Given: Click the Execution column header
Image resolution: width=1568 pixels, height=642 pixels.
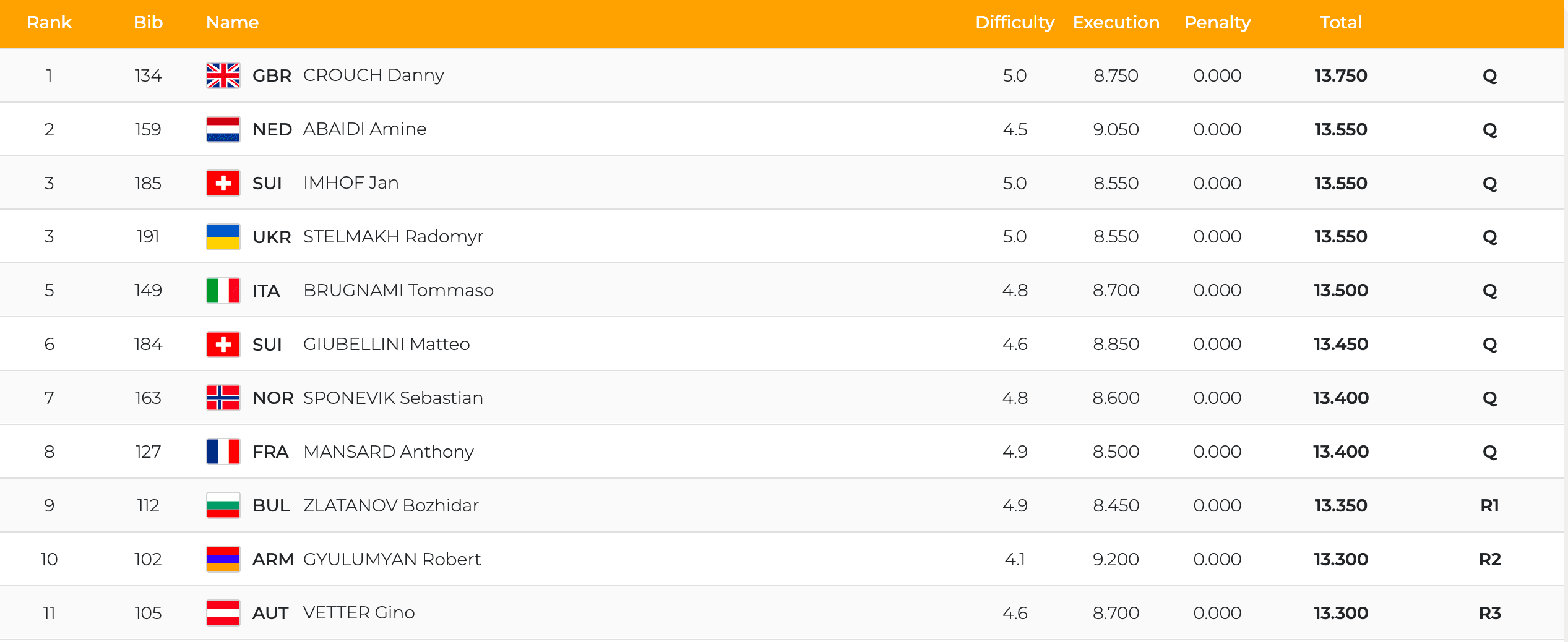Looking at the screenshot, I should click(x=1116, y=22).
